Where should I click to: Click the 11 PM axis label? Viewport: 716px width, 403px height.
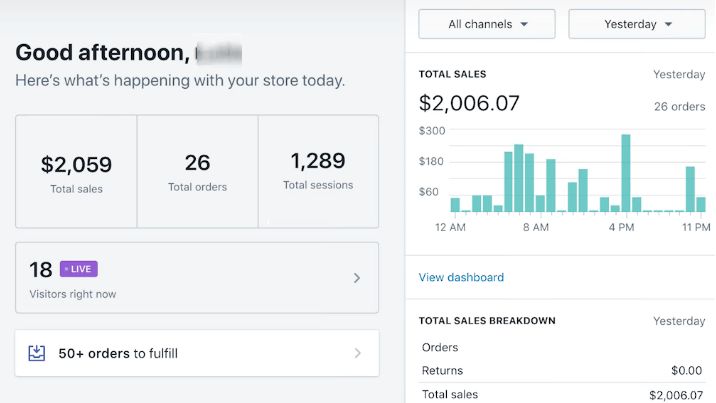coord(696,227)
